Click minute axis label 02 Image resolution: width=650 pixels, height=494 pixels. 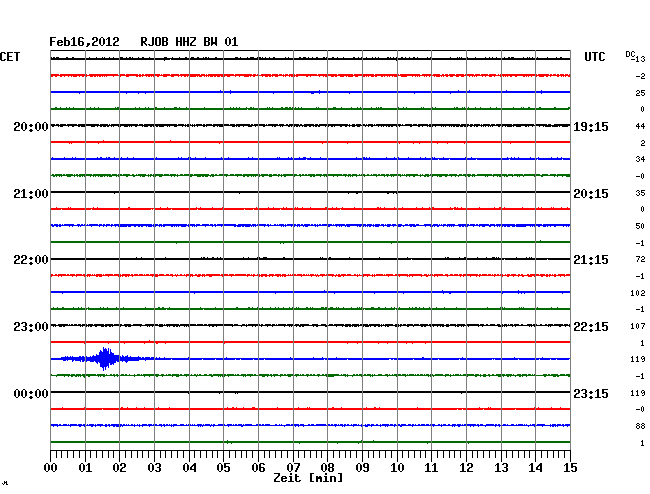(119, 467)
